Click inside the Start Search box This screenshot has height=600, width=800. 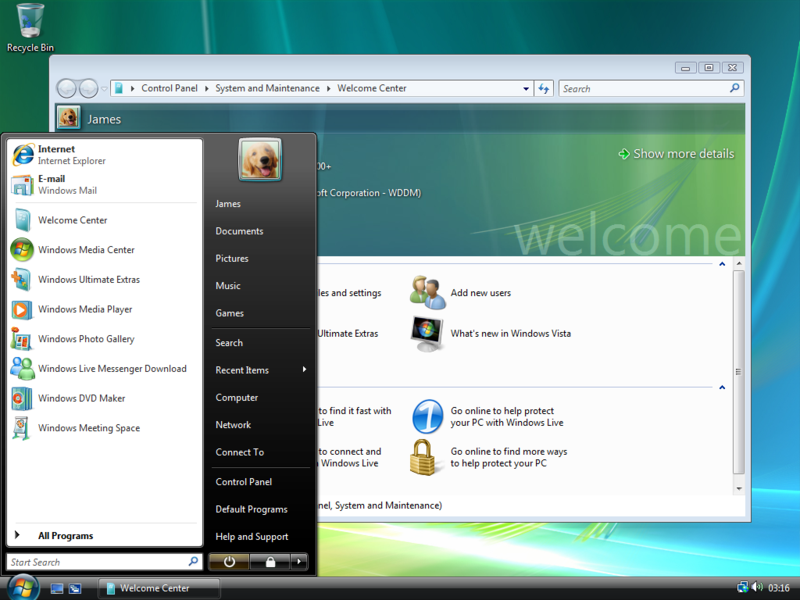pos(100,561)
